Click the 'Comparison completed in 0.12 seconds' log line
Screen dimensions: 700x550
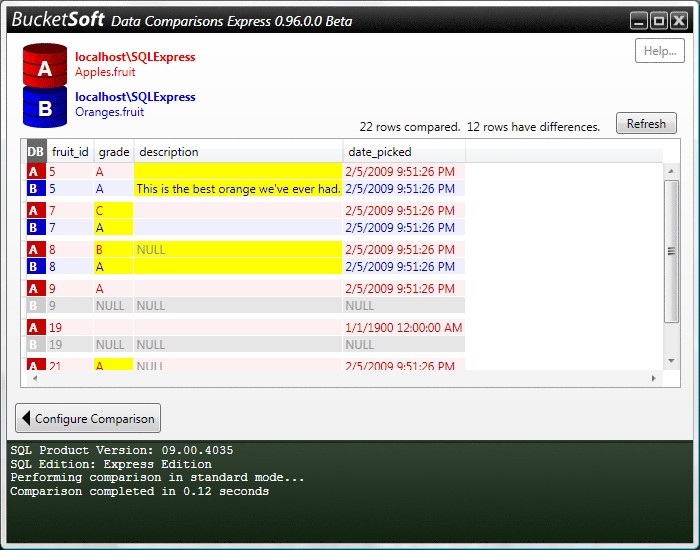[139, 491]
